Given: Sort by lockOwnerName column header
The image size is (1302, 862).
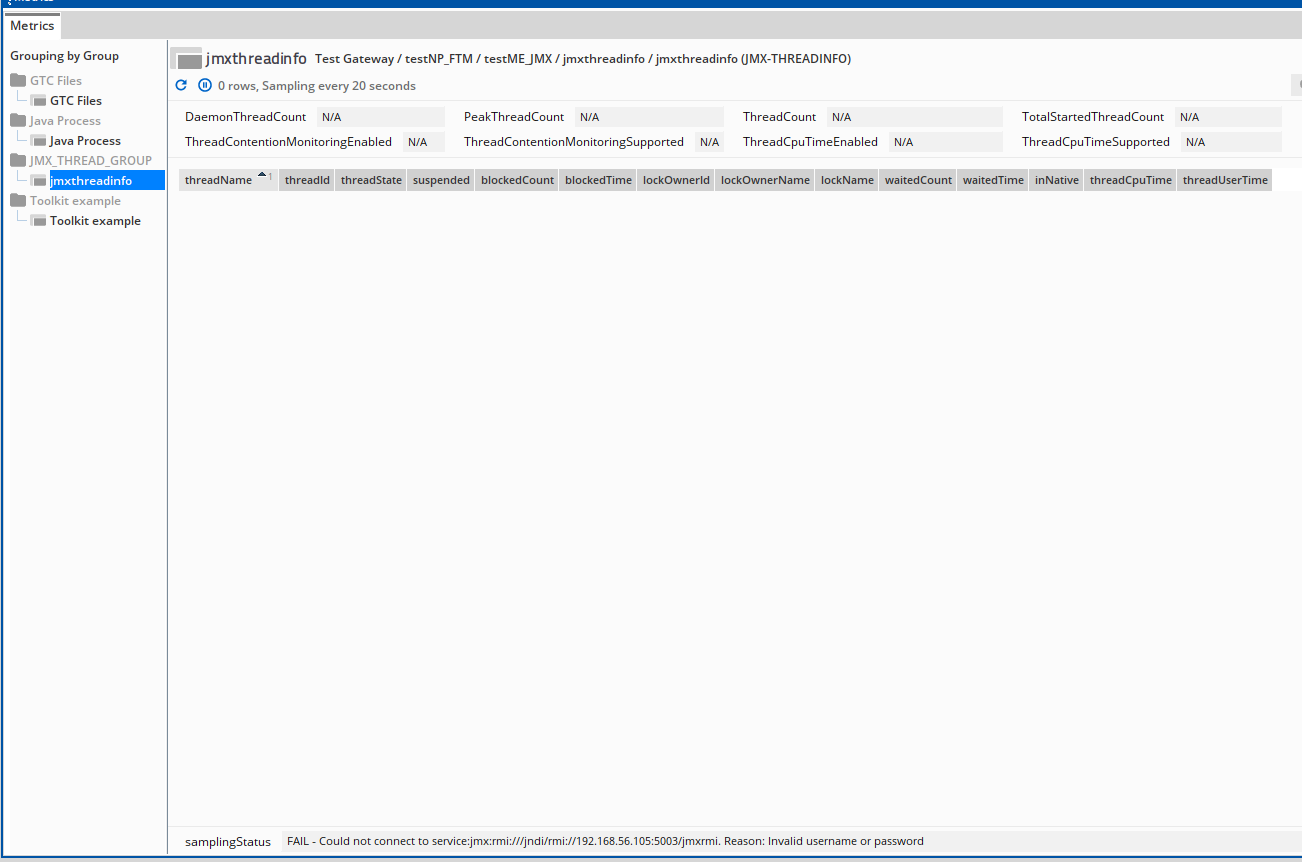Looking at the screenshot, I should coord(765,180).
